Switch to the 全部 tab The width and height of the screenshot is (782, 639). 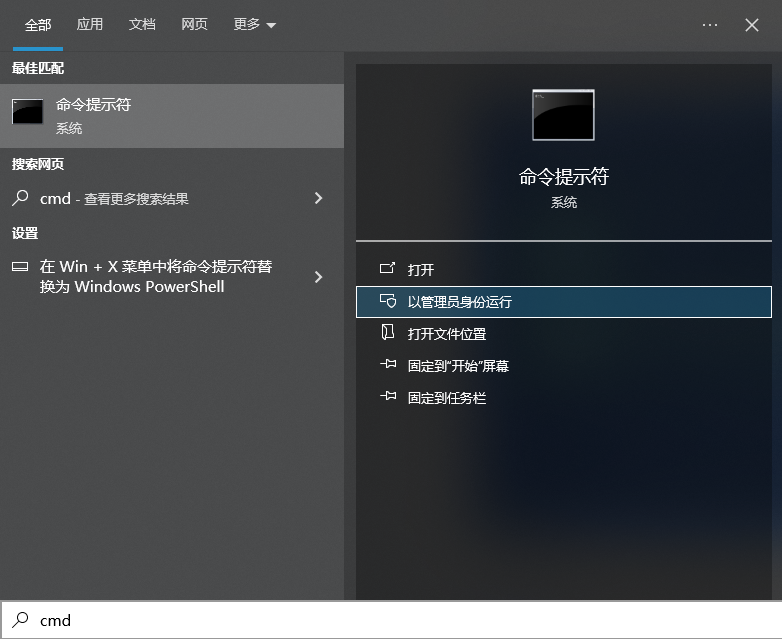[38, 25]
